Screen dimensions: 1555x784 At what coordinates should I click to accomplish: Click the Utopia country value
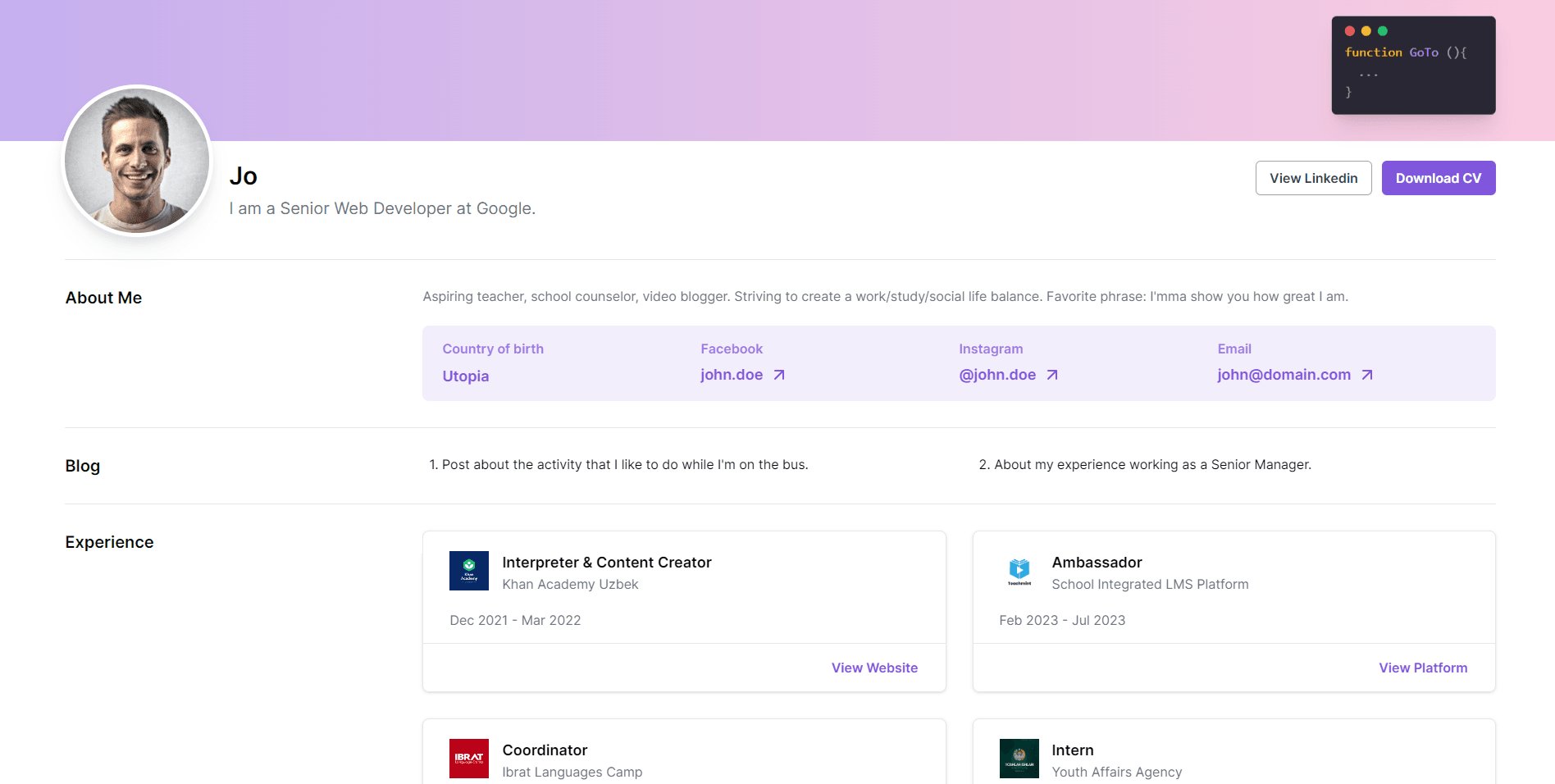[x=466, y=376]
